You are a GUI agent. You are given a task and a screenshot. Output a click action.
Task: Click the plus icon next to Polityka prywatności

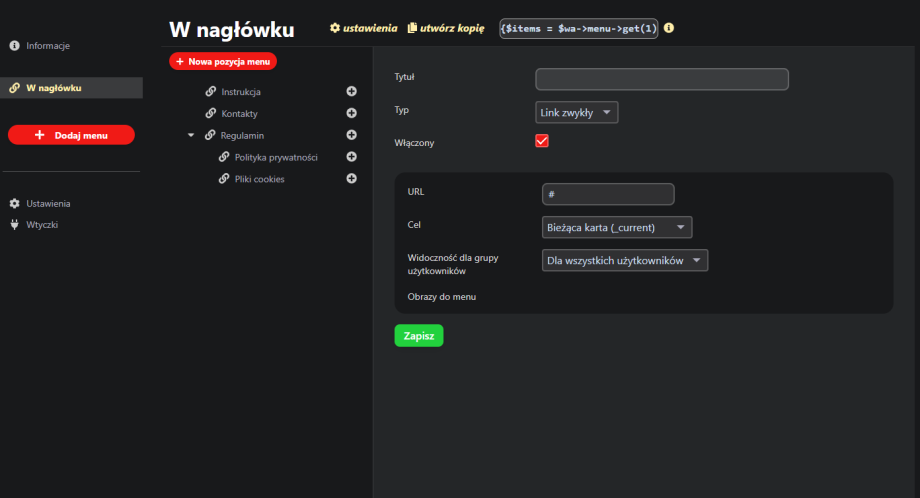pyautogui.click(x=351, y=157)
